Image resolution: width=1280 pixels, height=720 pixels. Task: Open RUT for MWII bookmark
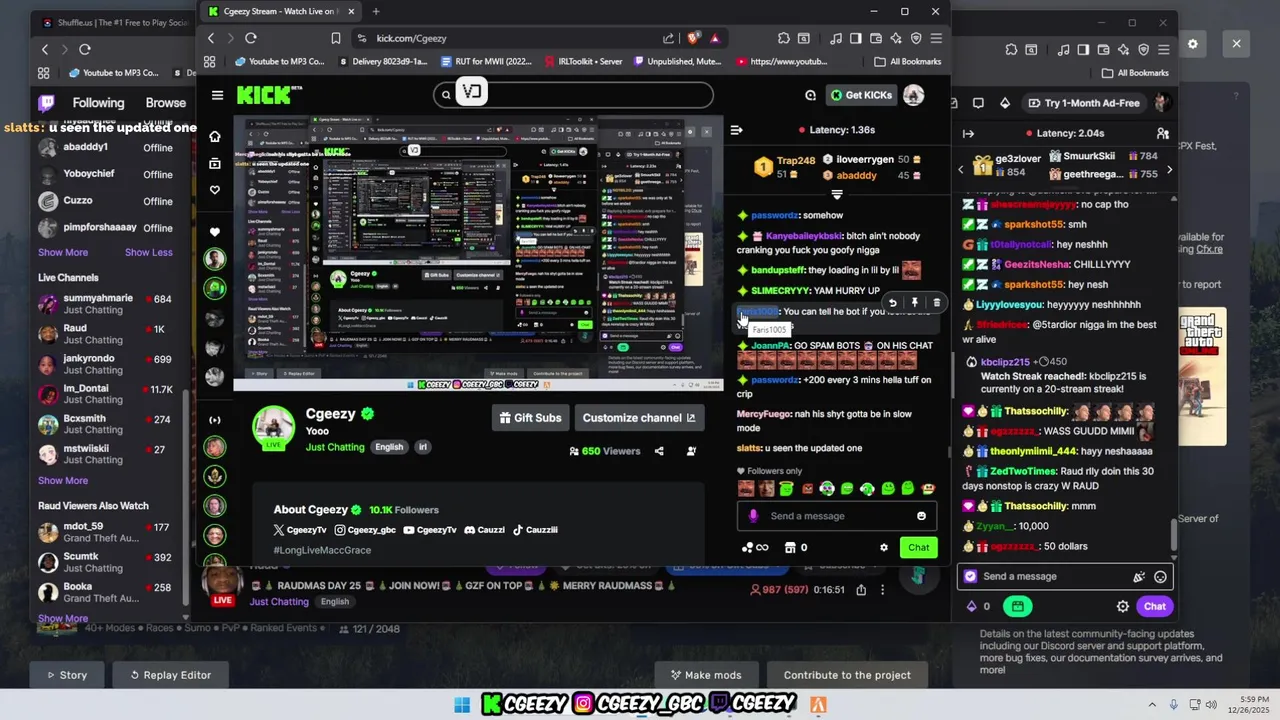(485, 62)
